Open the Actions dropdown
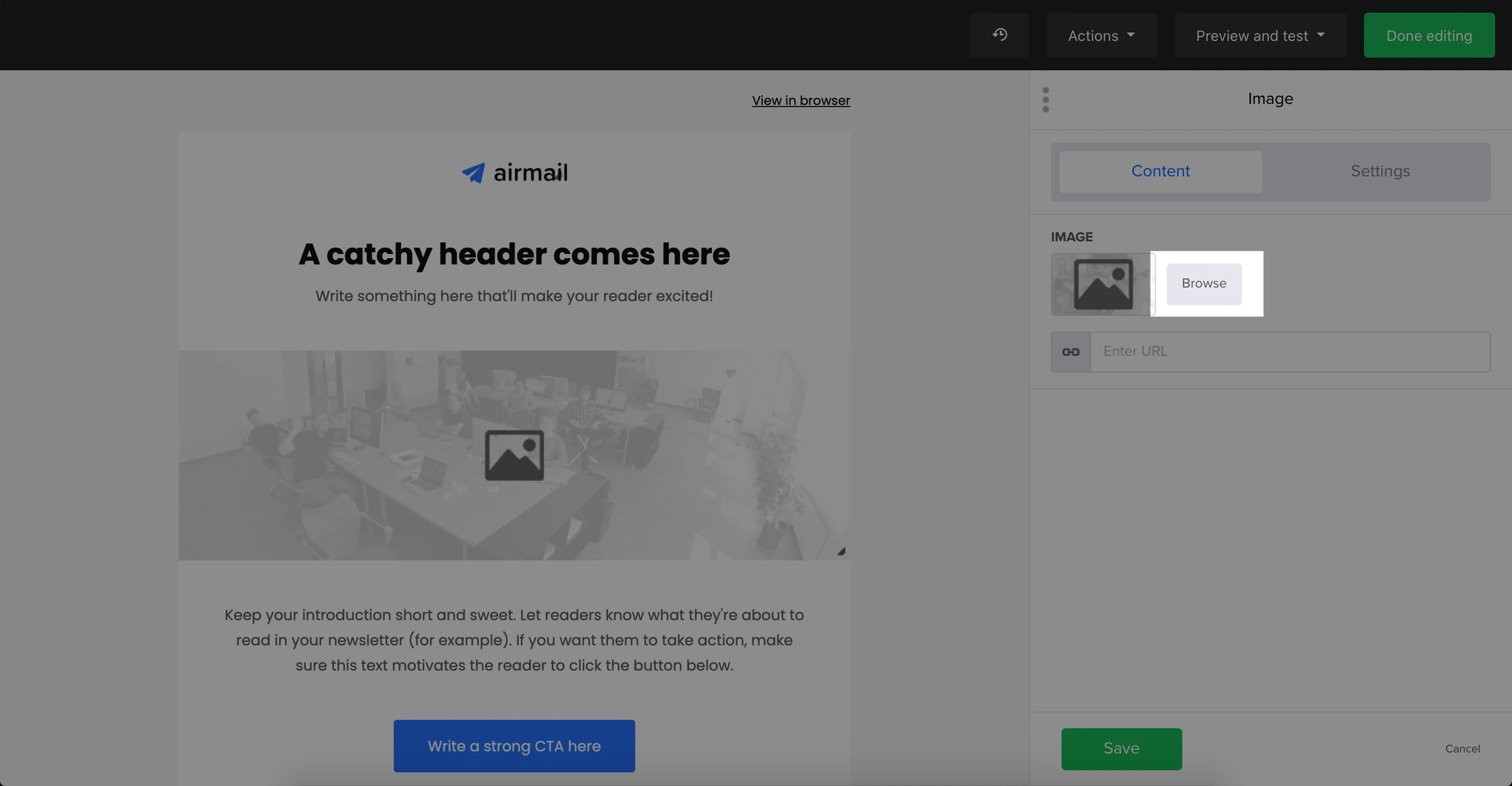 coord(1100,36)
